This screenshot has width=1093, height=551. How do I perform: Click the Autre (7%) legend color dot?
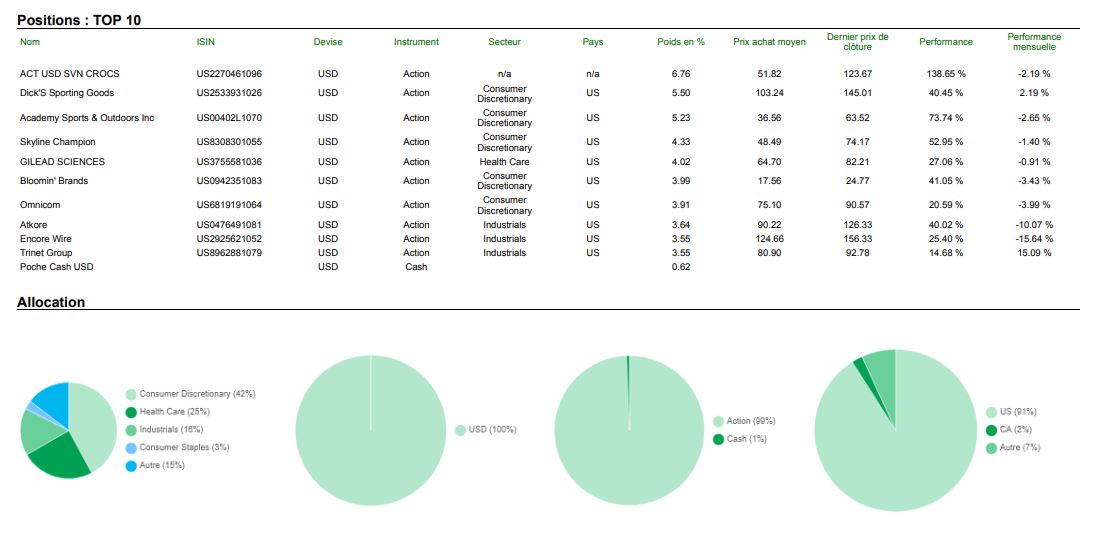[x=991, y=448]
